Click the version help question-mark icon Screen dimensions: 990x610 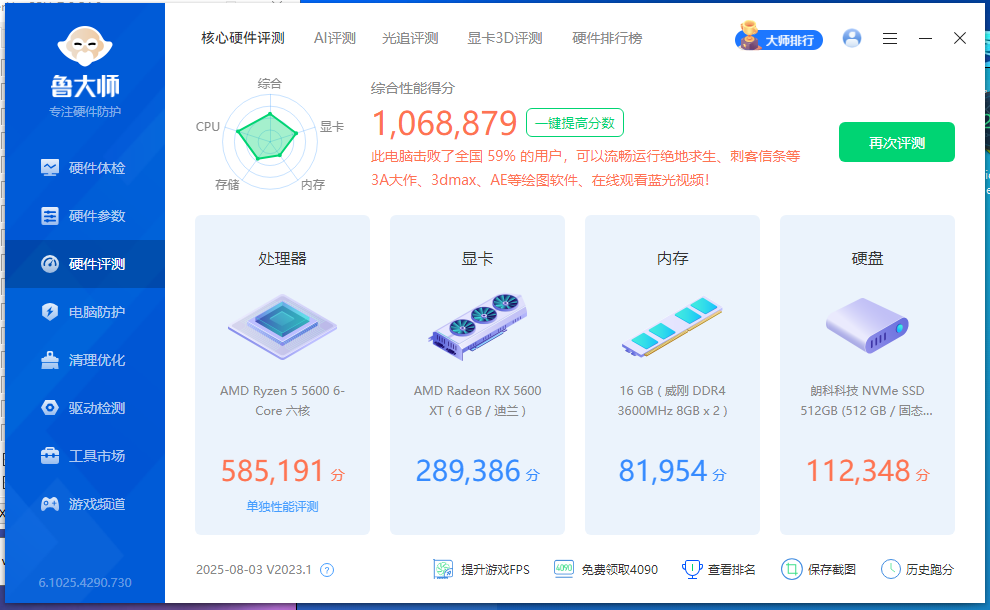pyautogui.click(x=327, y=570)
